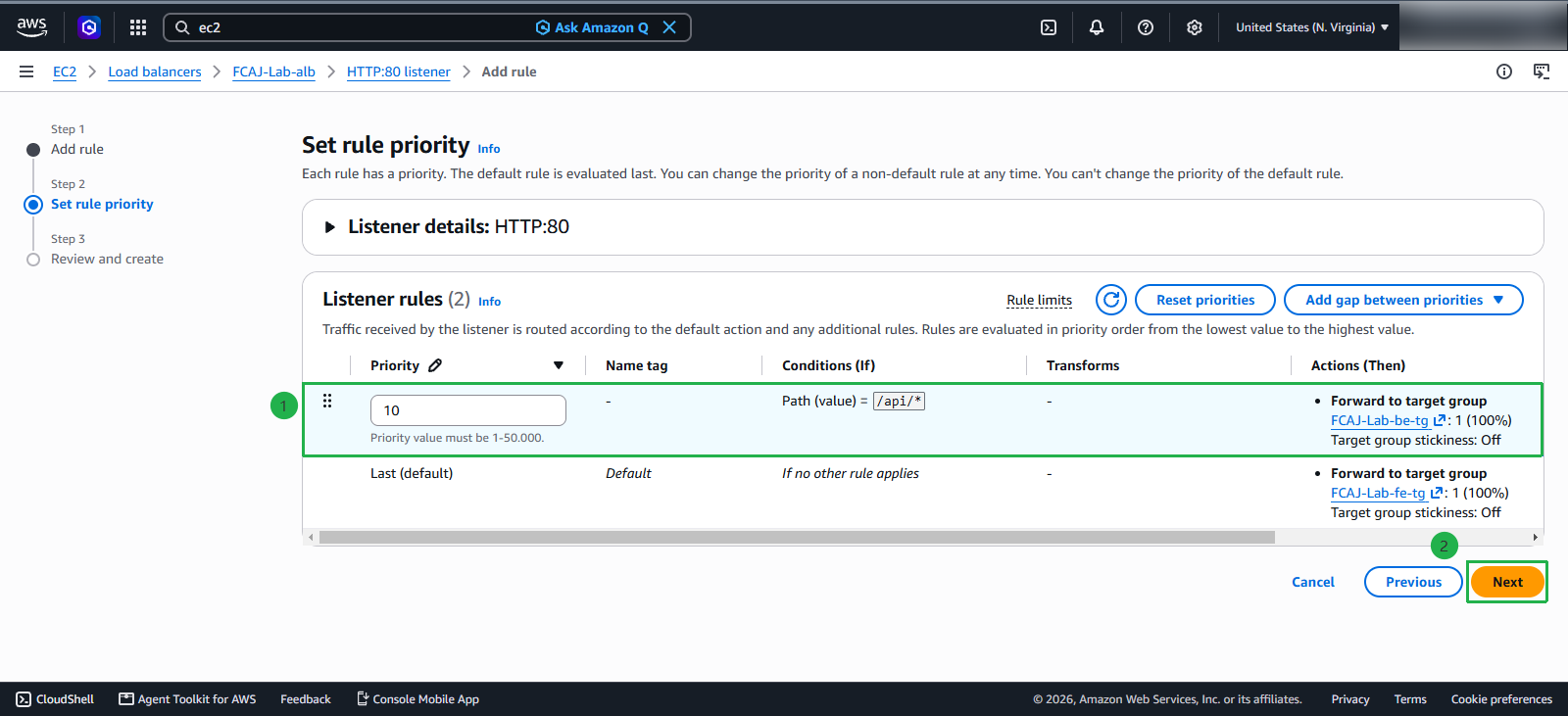This screenshot has width=1568, height=716.
Task: Open FCAJ-Lab-alb breadcrumb link
Action: (274, 72)
